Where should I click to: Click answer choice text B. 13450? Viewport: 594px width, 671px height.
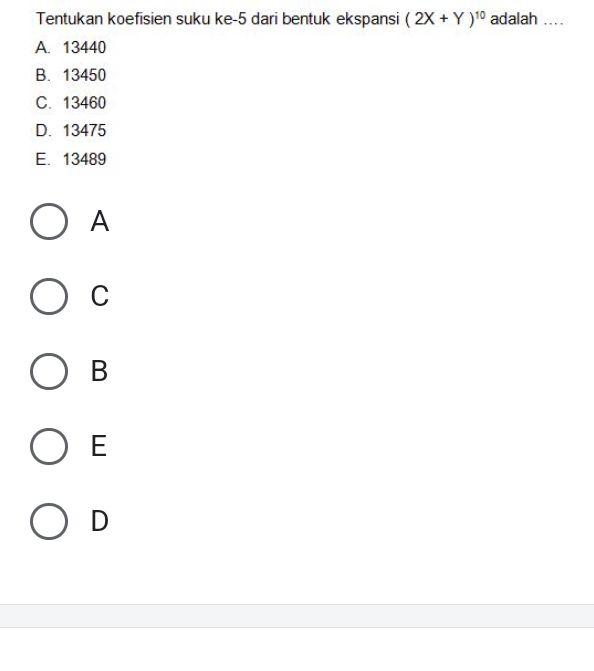71,75
